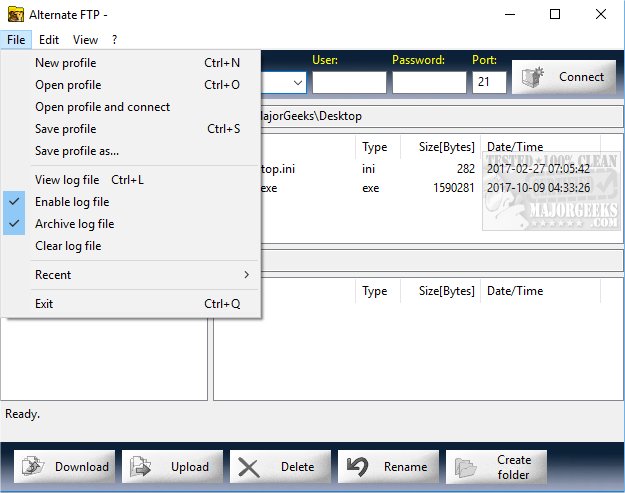This screenshot has height=493, width=625.
Task: Open the ? help menu
Action: point(114,40)
